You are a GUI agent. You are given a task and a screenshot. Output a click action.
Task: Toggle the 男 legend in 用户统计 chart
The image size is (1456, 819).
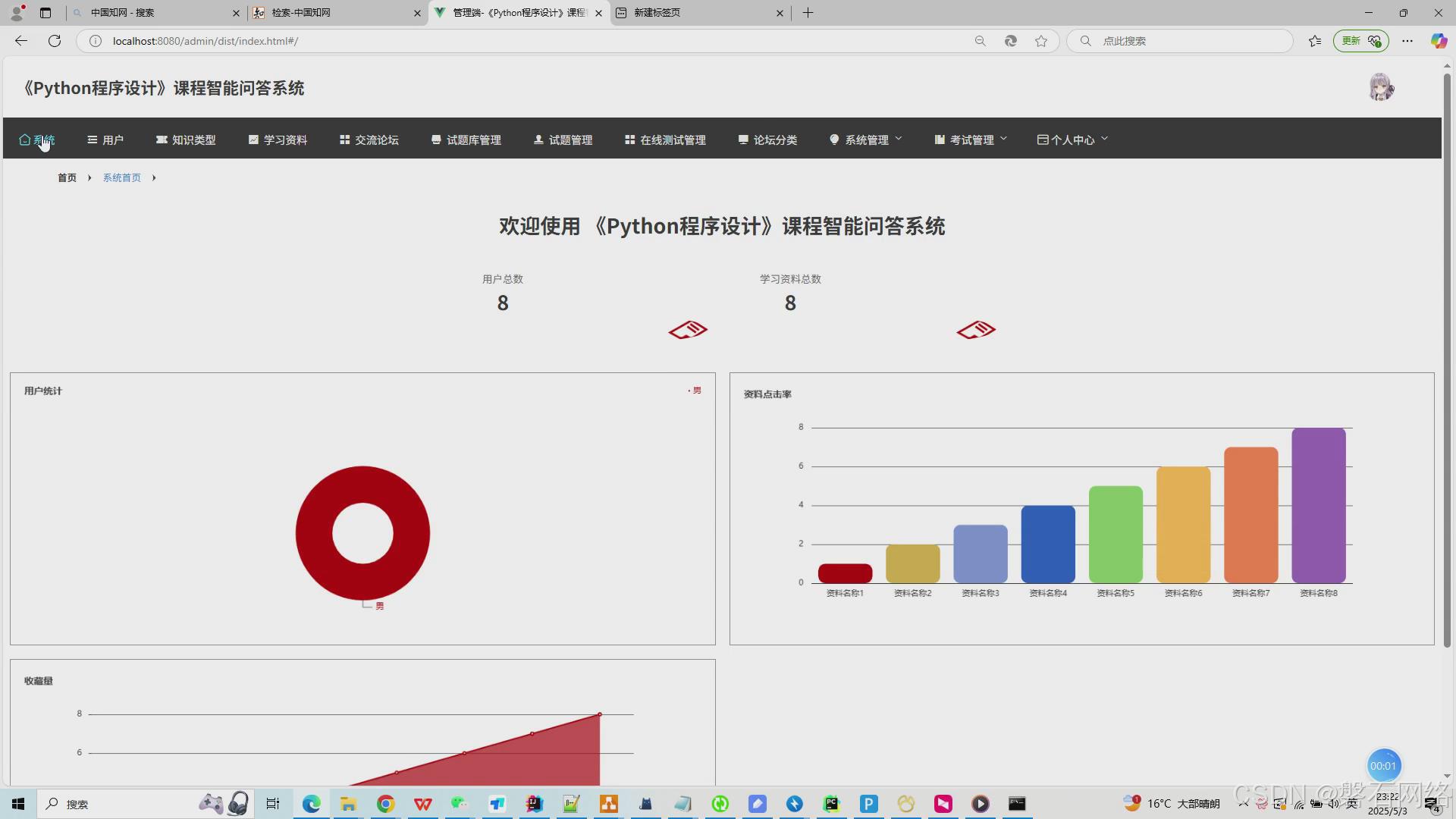pos(695,391)
